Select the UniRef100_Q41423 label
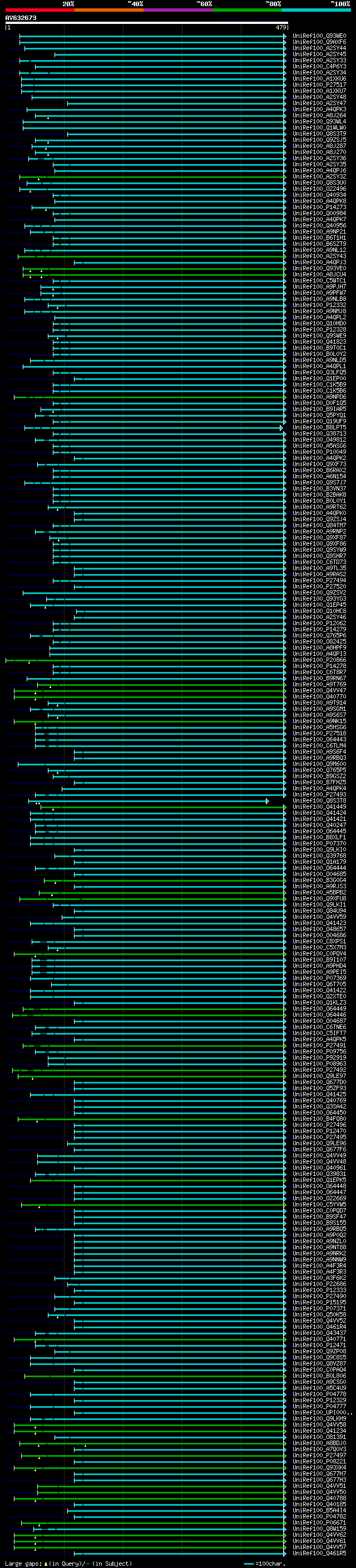Screen dimensions: 356x1568 point(319,923)
